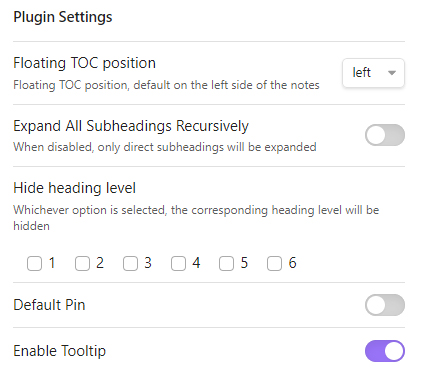
Task: Check heading level 2 checkbox
Action: click(x=82, y=263)
